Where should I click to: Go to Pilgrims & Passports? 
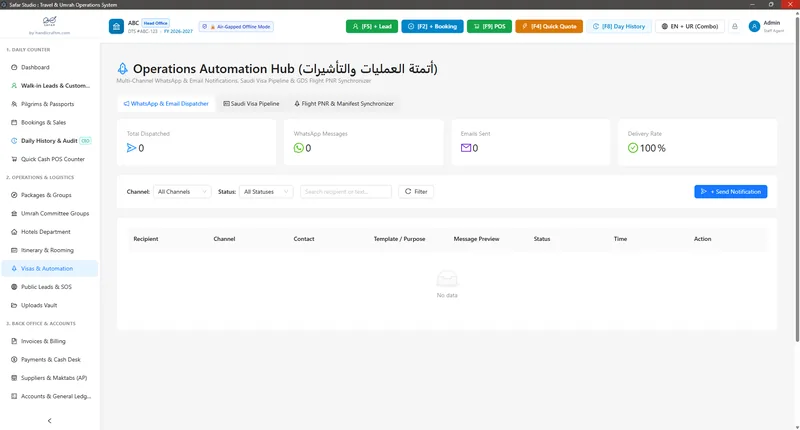click(x=49, y=104)
